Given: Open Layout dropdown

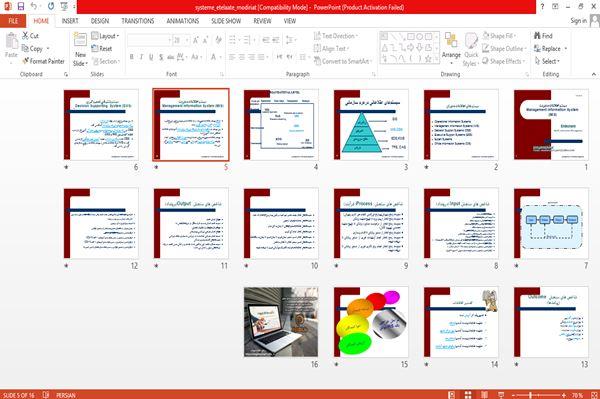Looking at the screenshot, I should [106, 36].
